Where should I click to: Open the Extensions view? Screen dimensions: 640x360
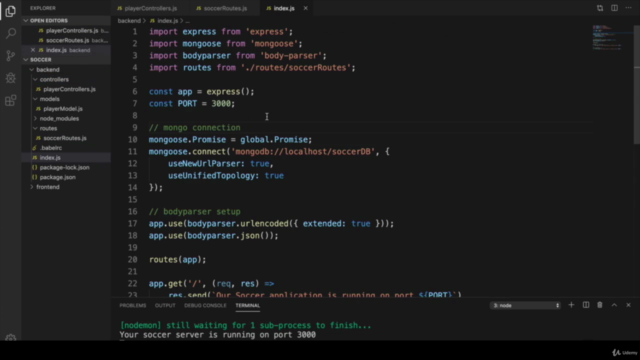(x=11, y=100)
